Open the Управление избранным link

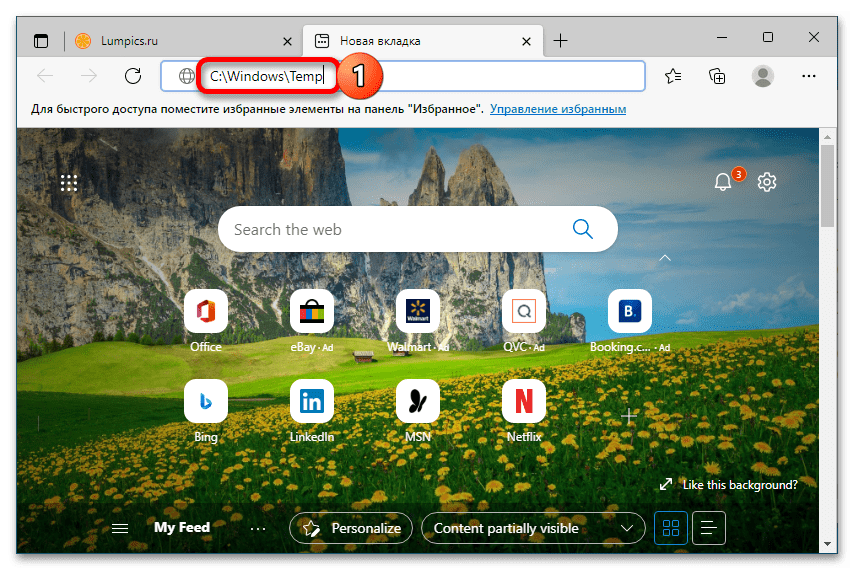[x=558, y=108]
